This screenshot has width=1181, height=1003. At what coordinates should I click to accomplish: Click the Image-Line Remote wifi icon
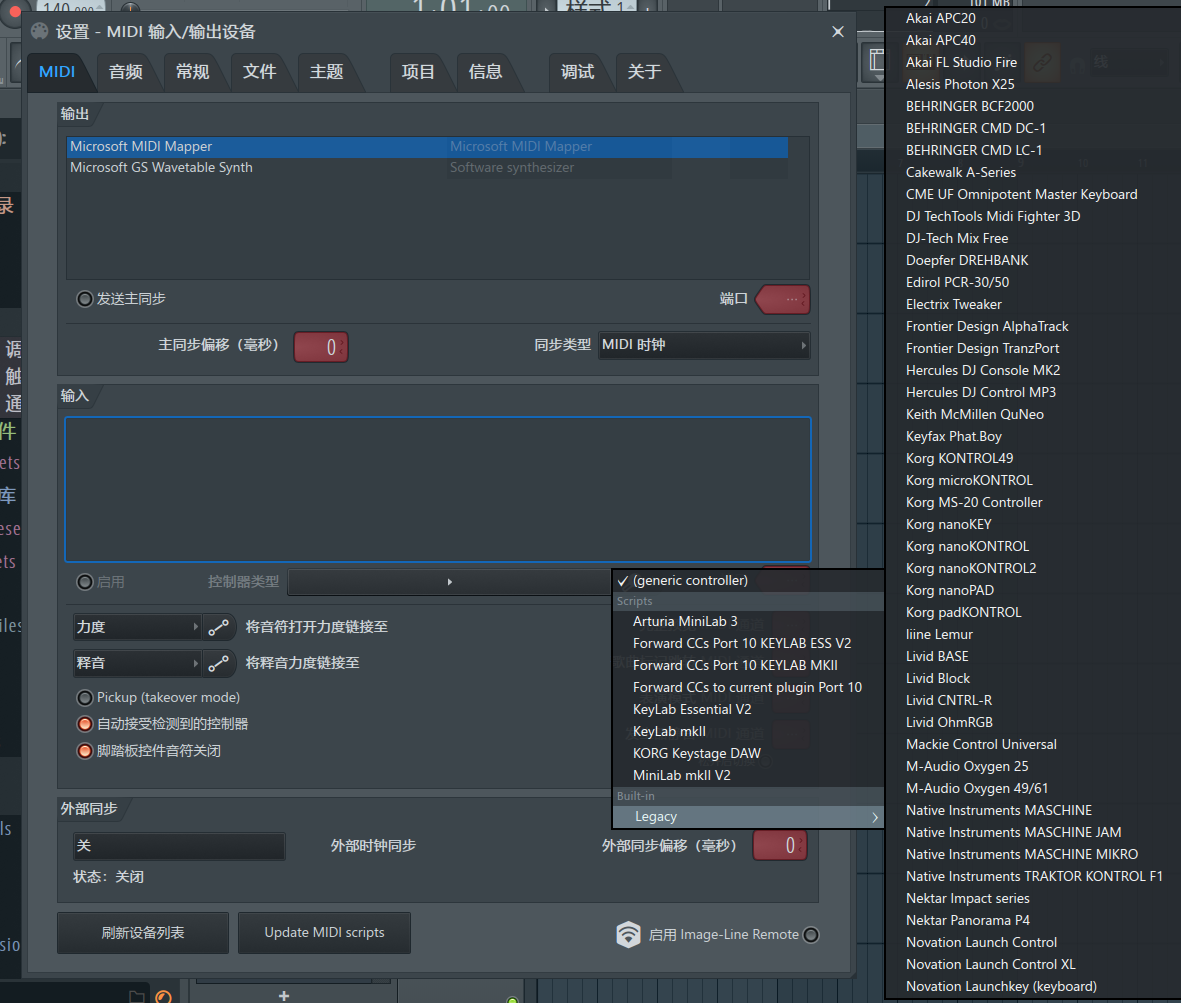[628, 934]
